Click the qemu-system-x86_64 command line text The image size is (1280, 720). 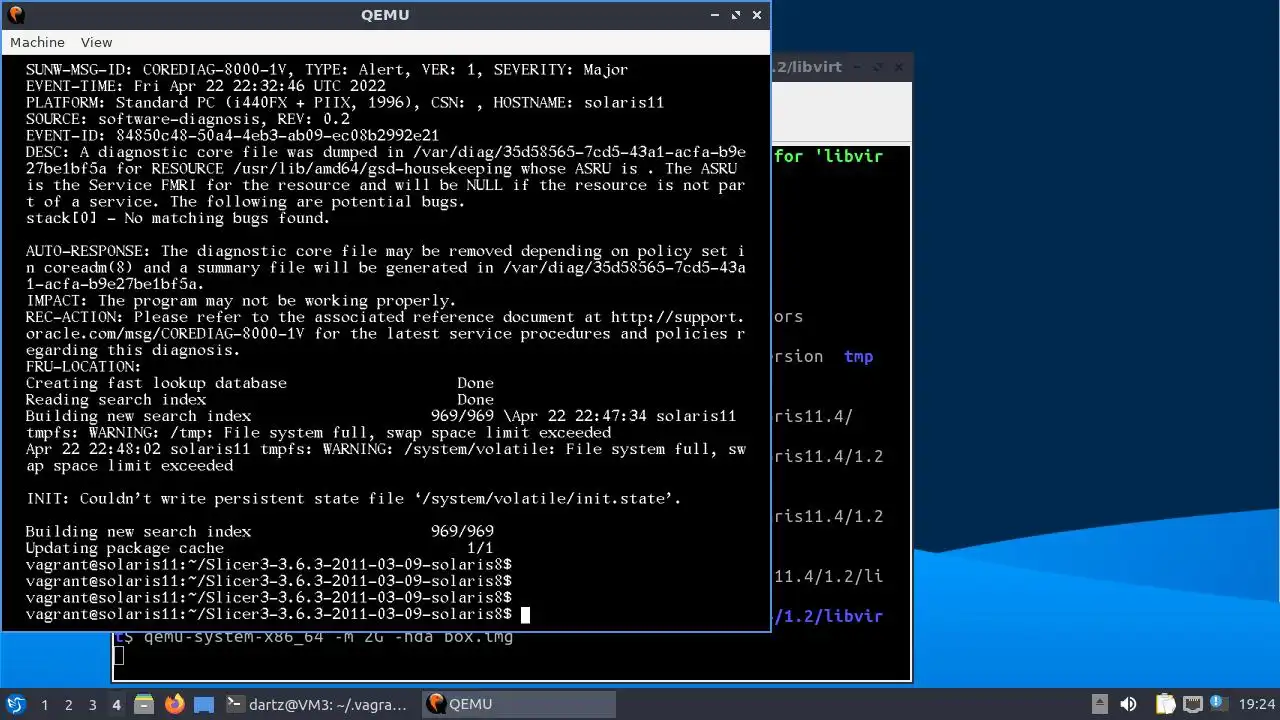(328, 637)
